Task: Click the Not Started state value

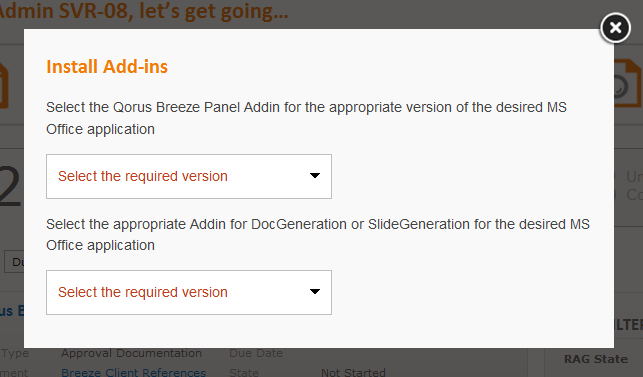Action: coord(353,372)
